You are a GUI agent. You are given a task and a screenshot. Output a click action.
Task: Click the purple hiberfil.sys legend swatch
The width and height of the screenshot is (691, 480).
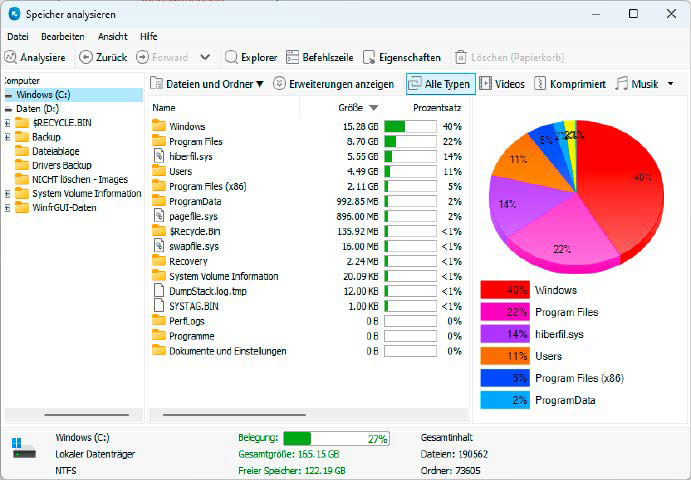[505, 334]
